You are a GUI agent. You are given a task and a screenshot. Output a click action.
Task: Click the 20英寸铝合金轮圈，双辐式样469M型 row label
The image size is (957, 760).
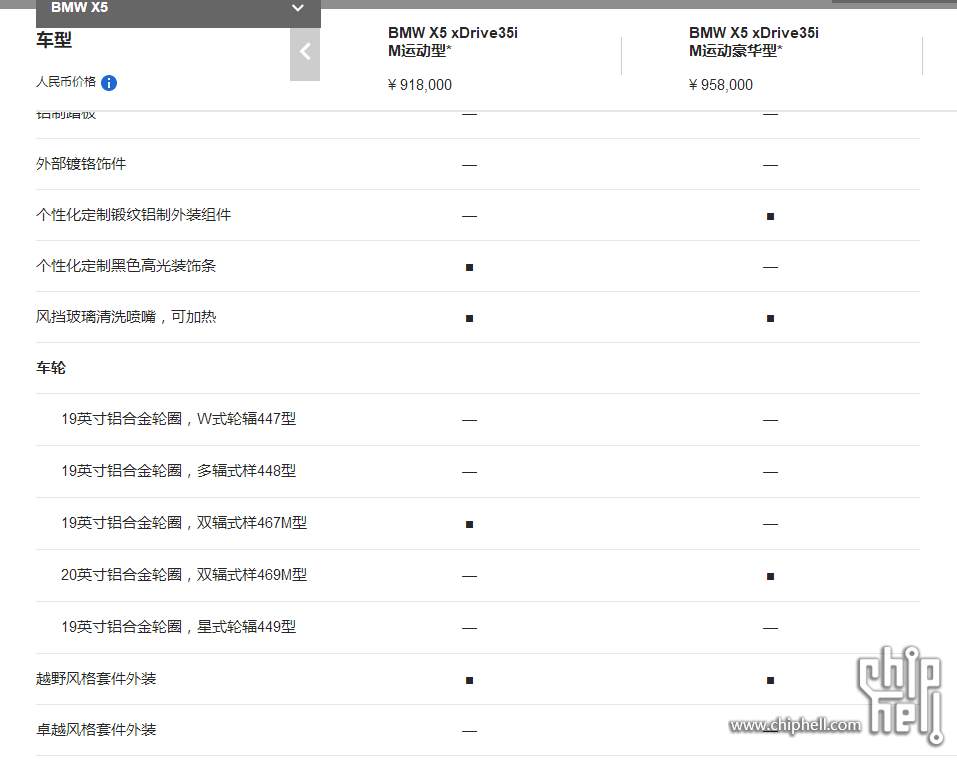184,575
